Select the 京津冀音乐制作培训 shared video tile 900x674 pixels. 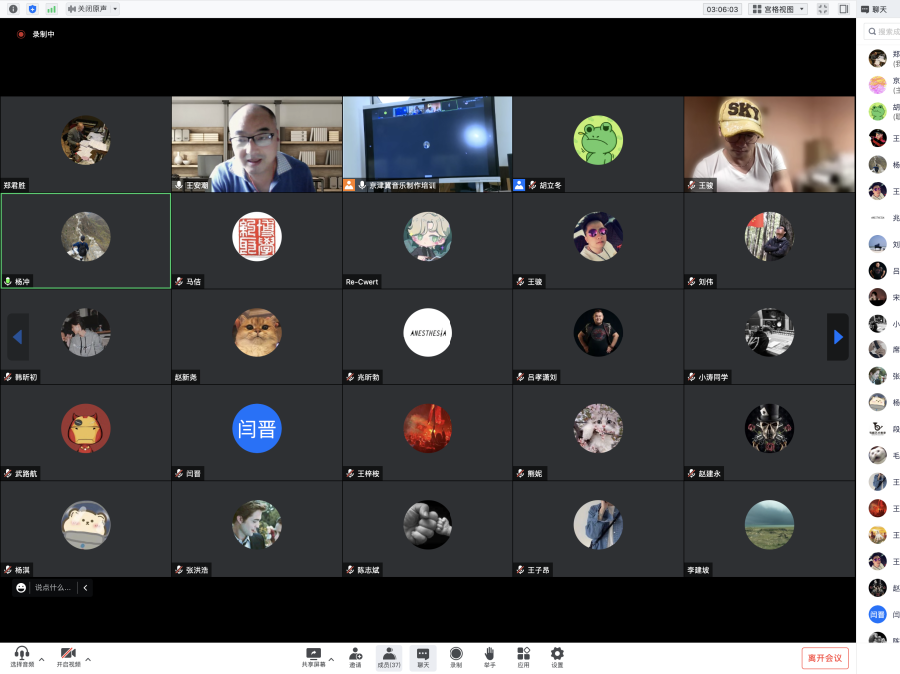click(x=428, y=144)
